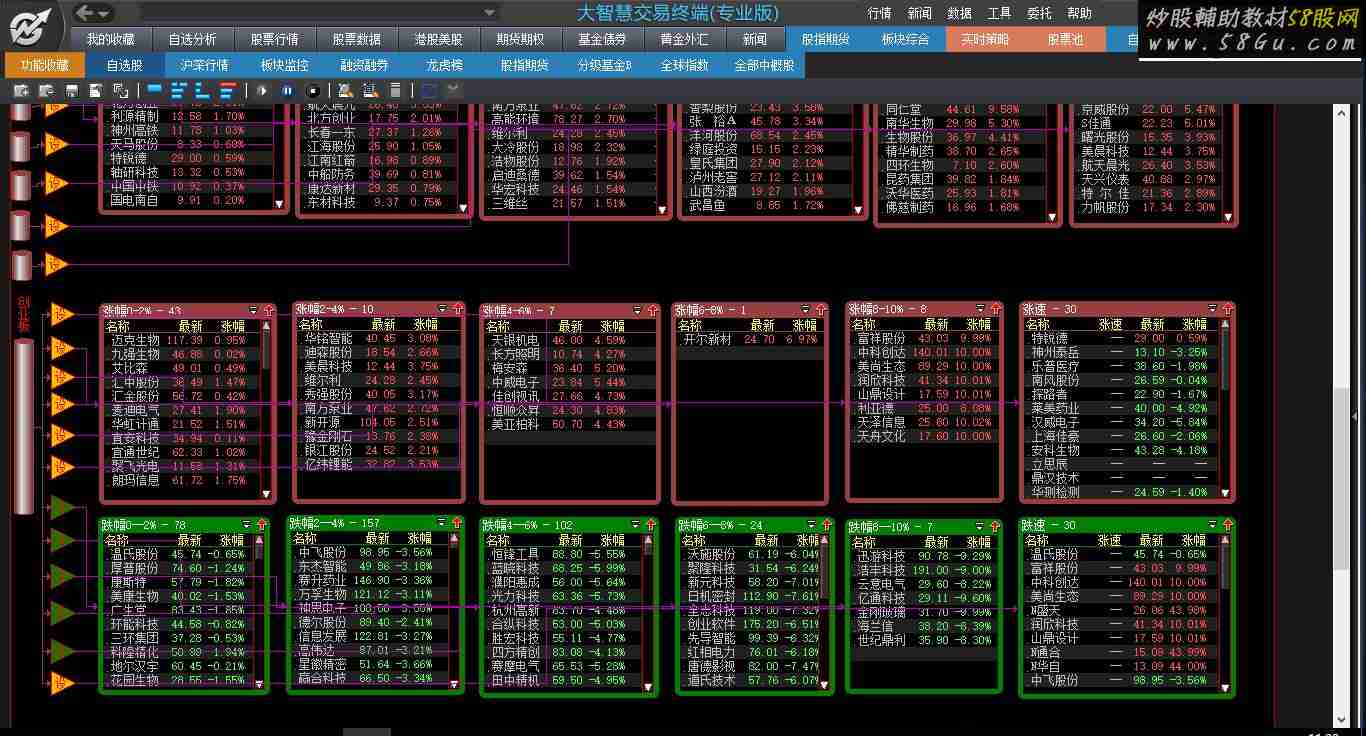This screenshot has width=1366, height=736.
Task: Click the single blue bar alignment icon
Action: click(154, 90)
